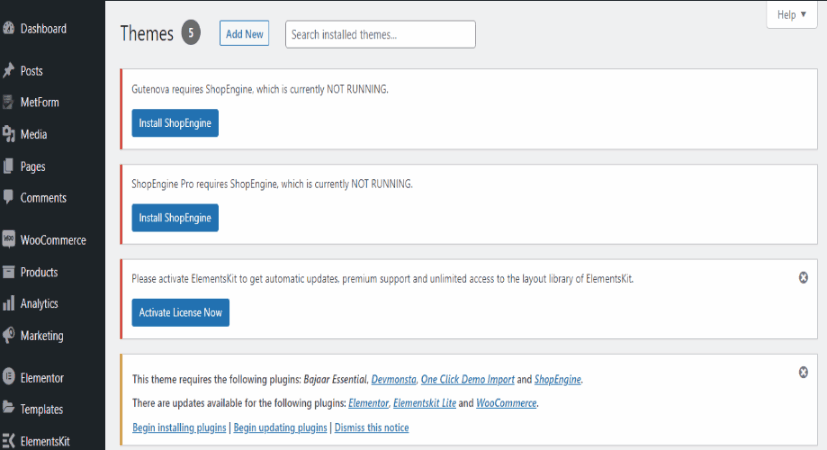Click Dismiss this notice link
The image size is (827, 450).
(371, 427)
